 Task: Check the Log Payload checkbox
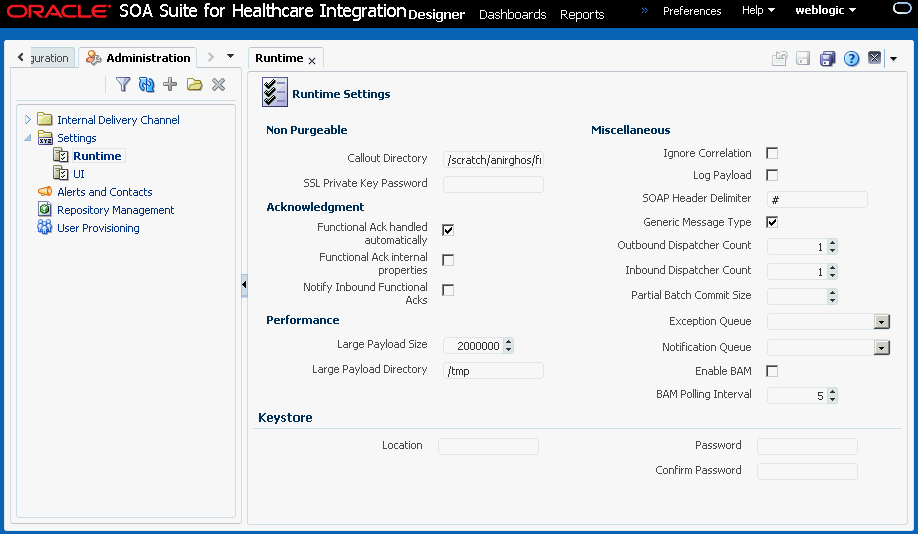(x=772, y=176)
